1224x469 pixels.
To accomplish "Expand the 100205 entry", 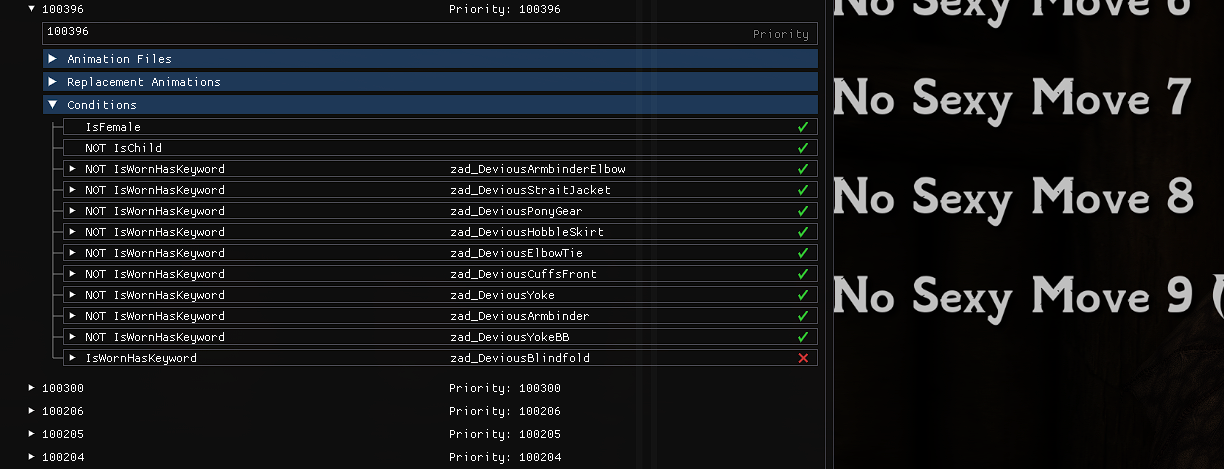I will coord(32,434).
